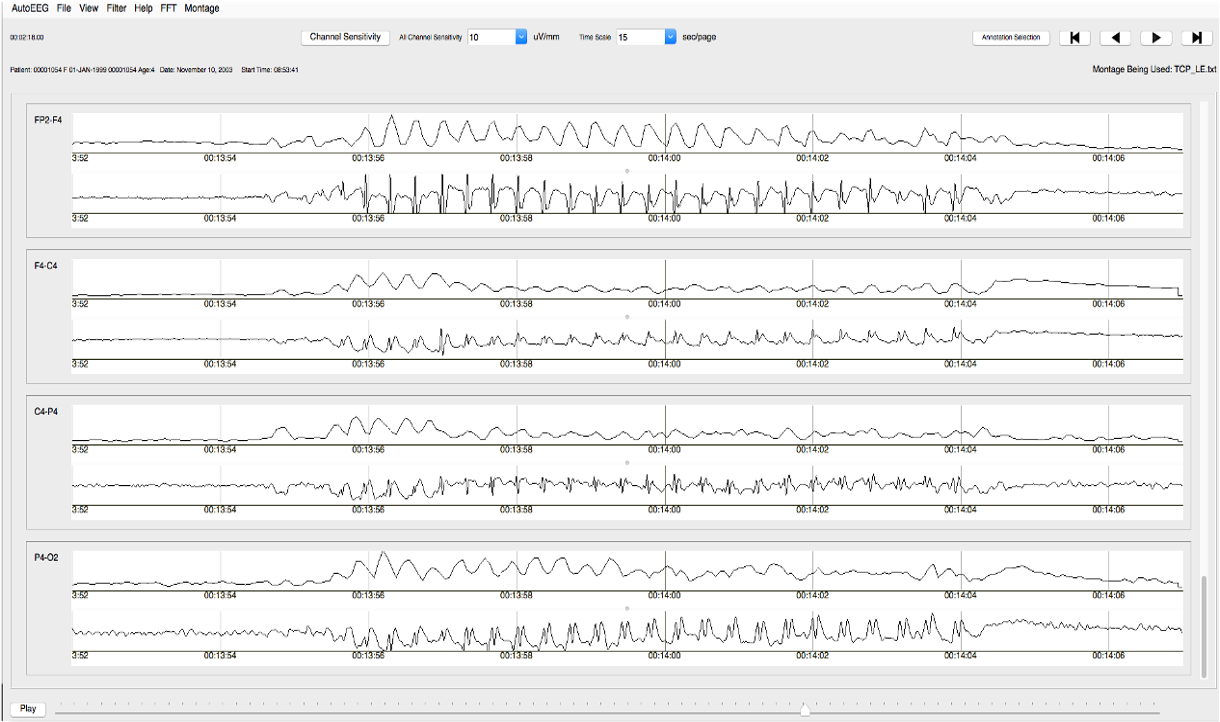Skip to the last page of the recording
This screenshot has width=1220, height=722.
(x=1196, y=38)
